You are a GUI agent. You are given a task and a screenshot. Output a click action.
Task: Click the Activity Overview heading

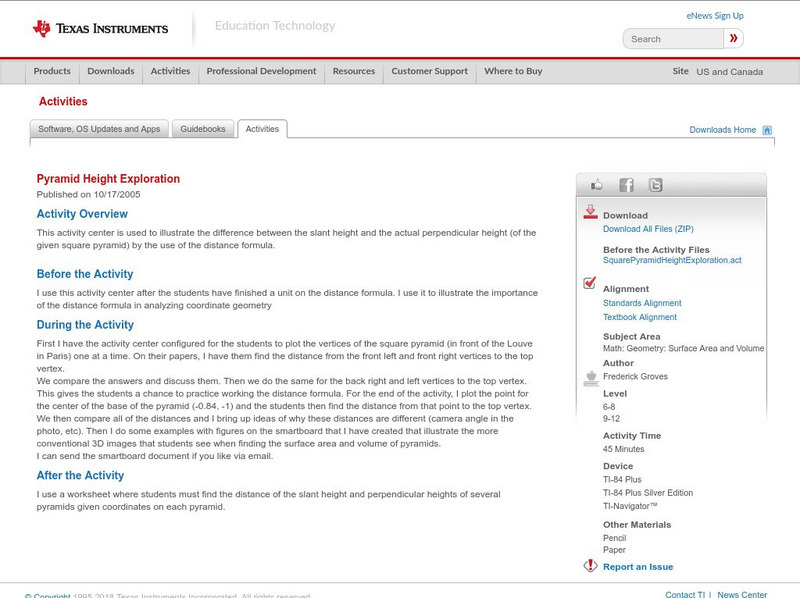tap(82, 214)
